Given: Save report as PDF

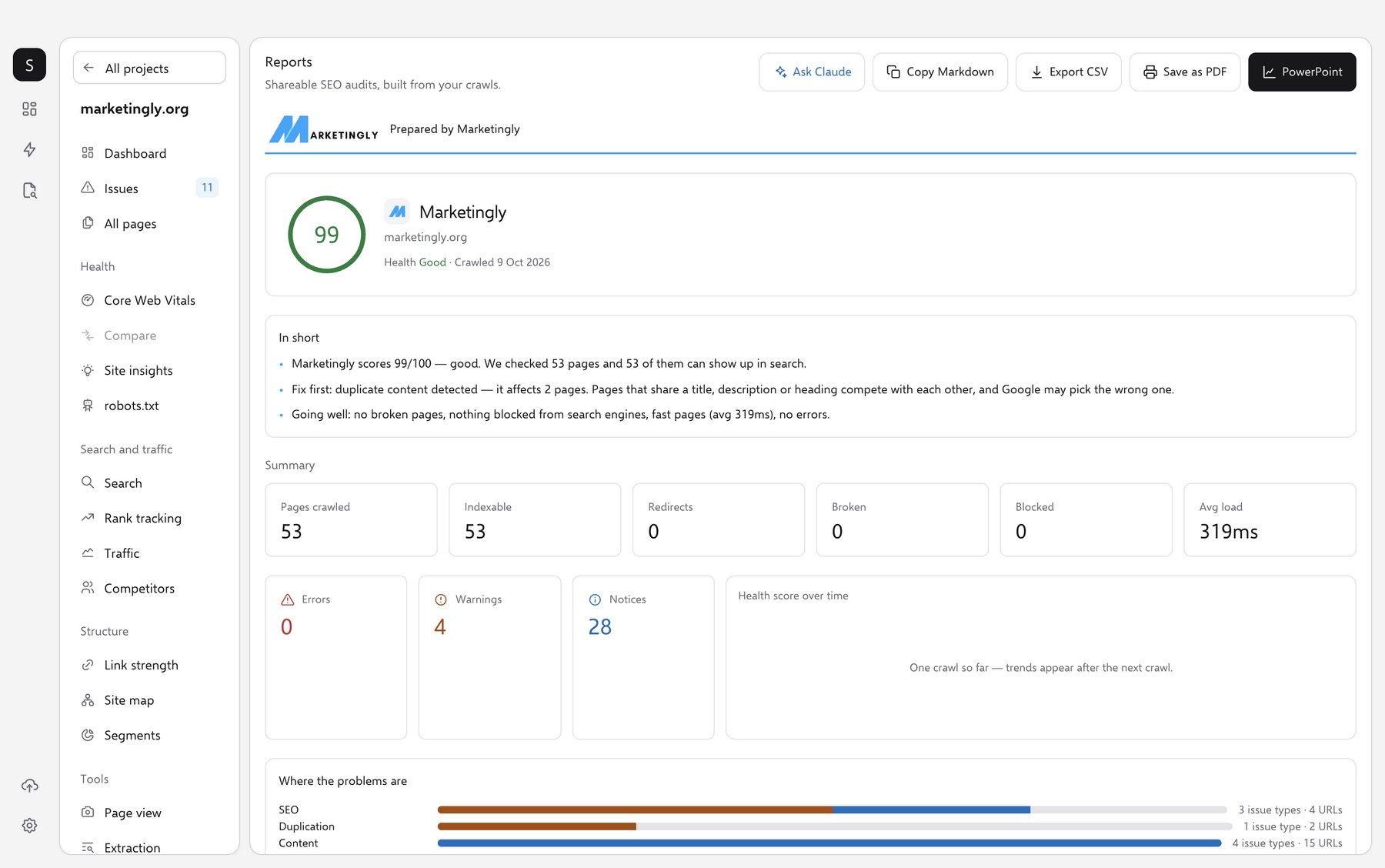Looking at the screenshot, I should tap(1185, 72).
